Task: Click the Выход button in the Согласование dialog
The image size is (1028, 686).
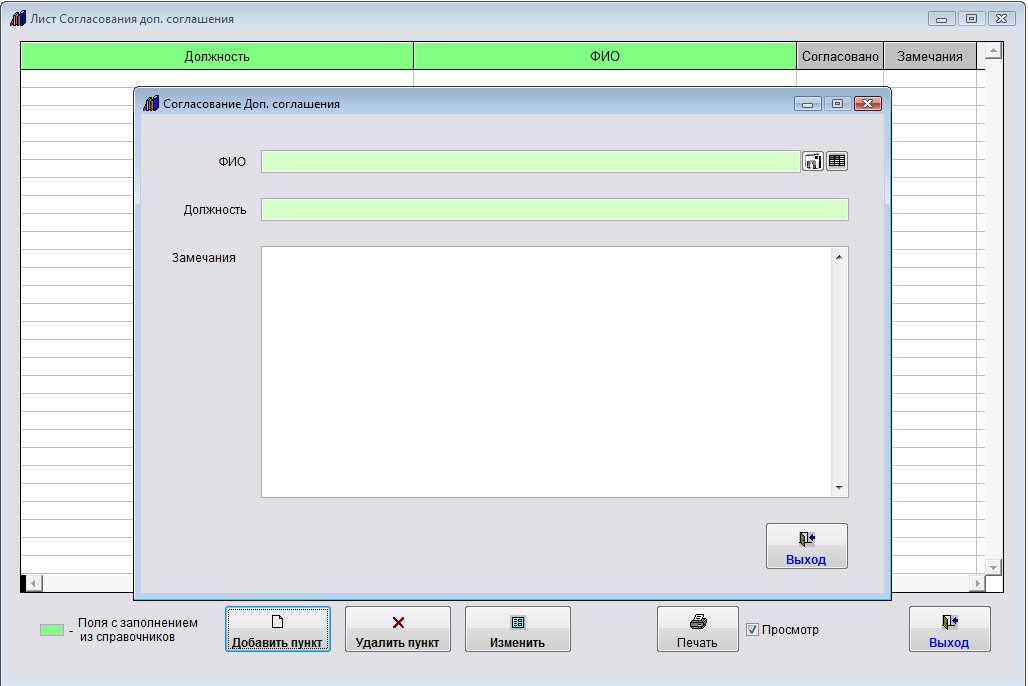Action: point(806,546)
